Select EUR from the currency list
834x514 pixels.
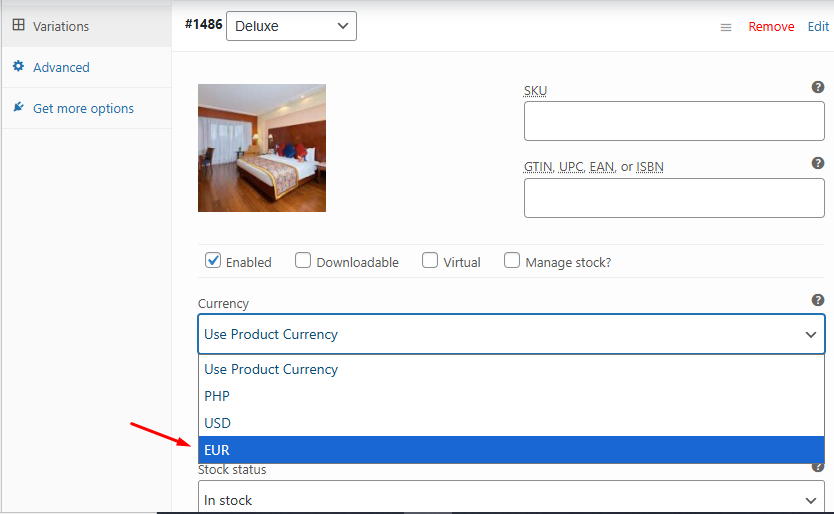(217, 450)
